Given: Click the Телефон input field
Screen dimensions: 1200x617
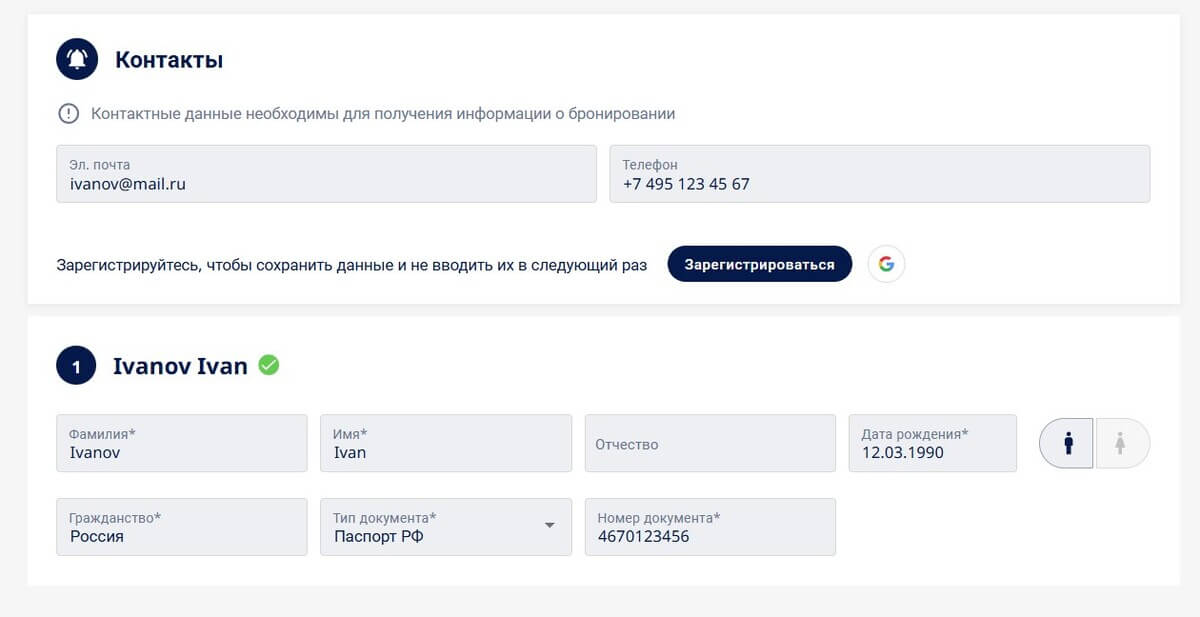Looking at the screenshot, I should tap(880, 174).
